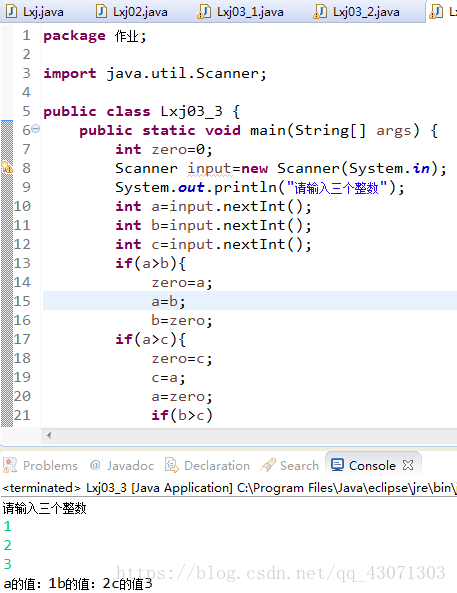Click the Lxj02.java file icon
The width and height of the screenshot is (457, 593).
click(101, 11)
